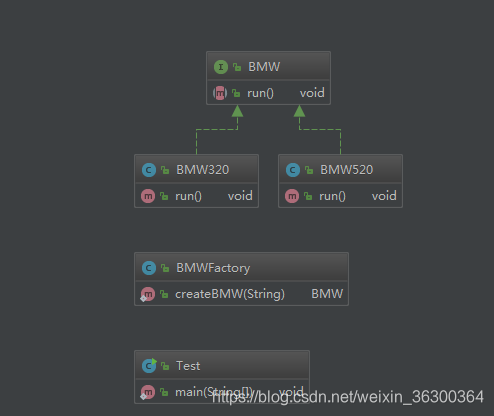This screenshot has width=494, height=416.
Task: Click the static method icon of main
Action: click(x=148, y=392)
